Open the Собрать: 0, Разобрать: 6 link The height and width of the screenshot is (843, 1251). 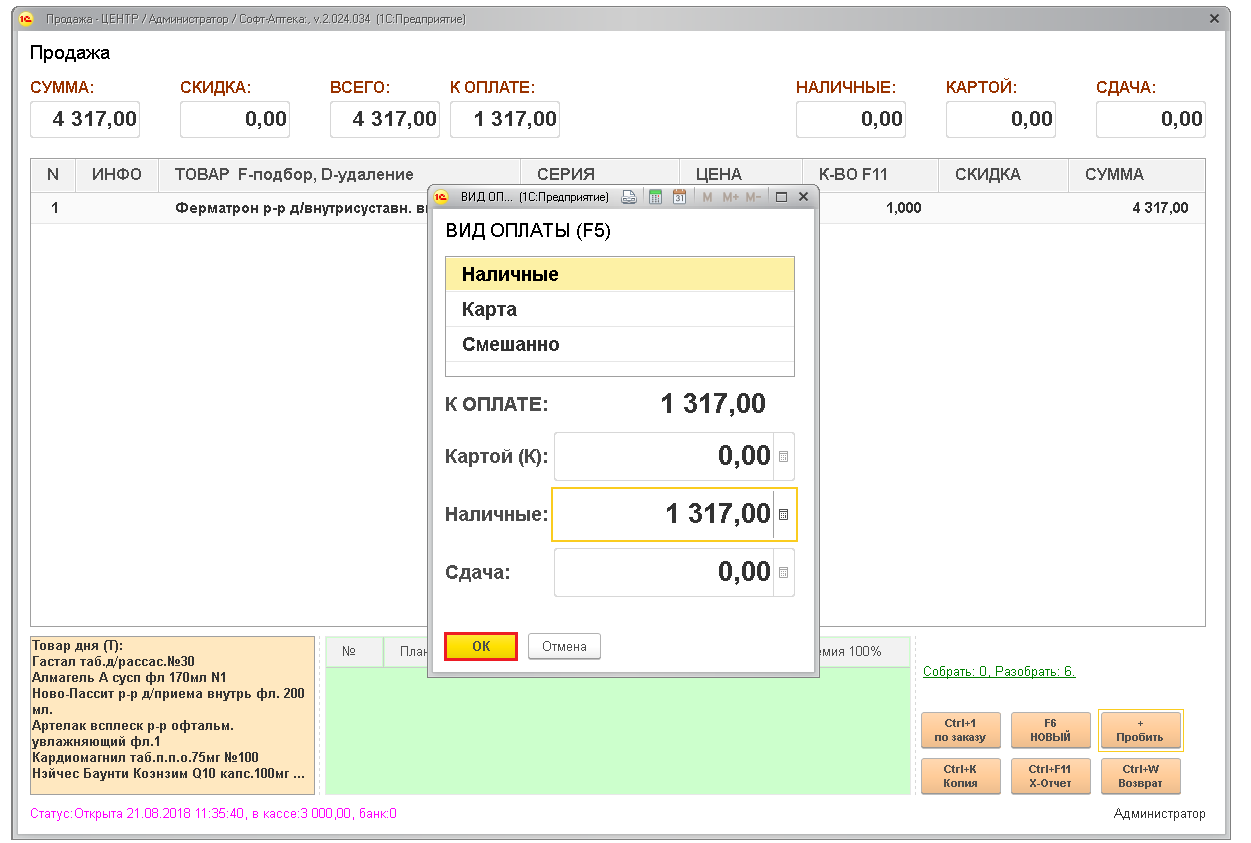[x=998, y=672]
